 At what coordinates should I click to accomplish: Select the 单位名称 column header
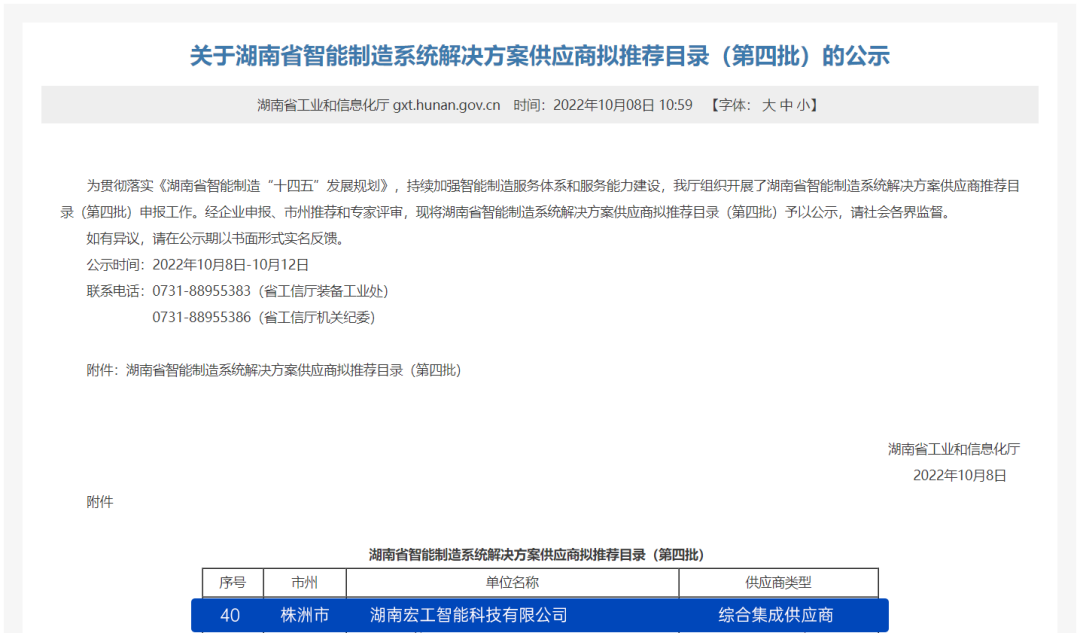[510, 583]
